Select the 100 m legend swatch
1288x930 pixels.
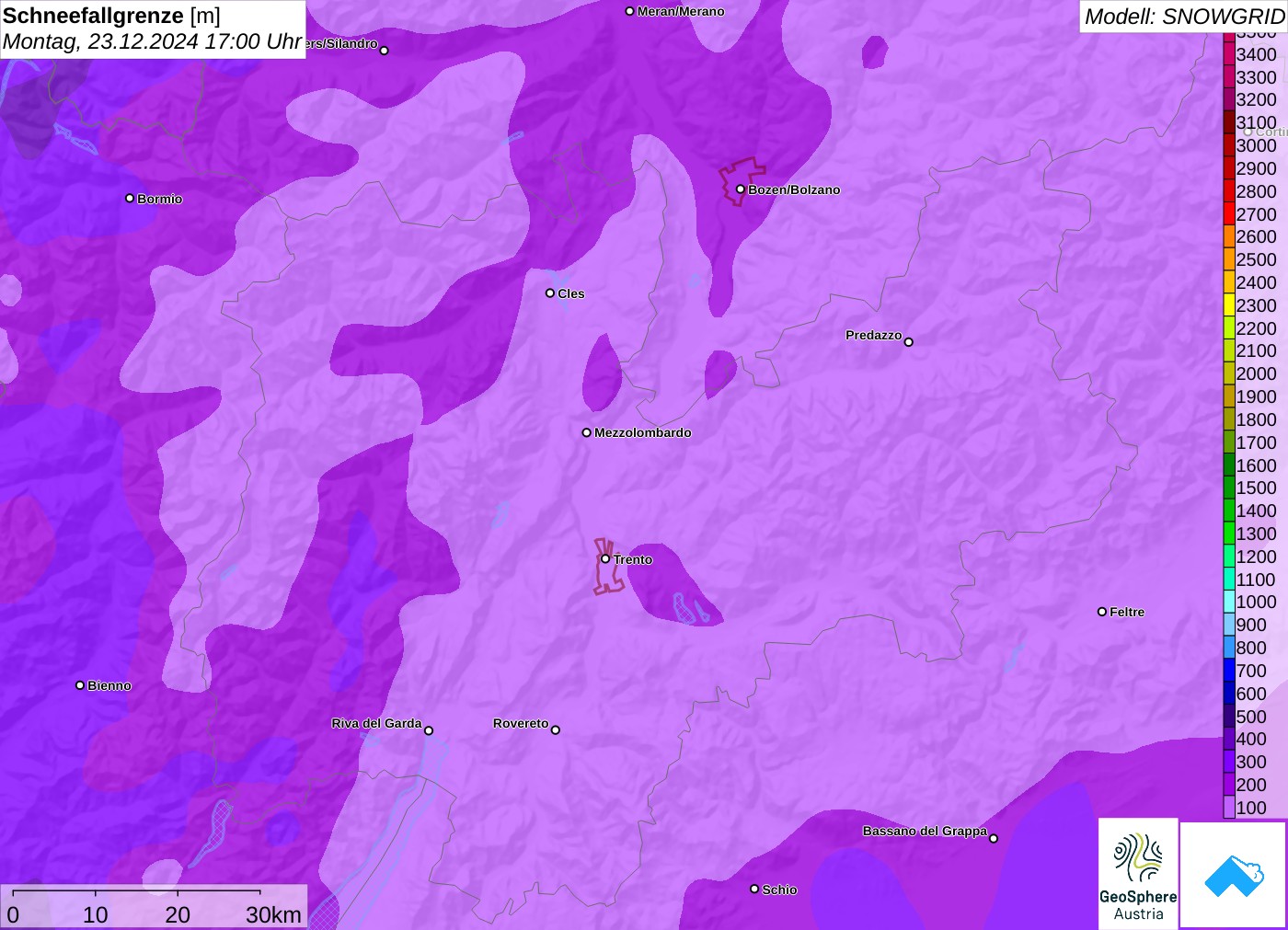click(x=1229, y=808)
